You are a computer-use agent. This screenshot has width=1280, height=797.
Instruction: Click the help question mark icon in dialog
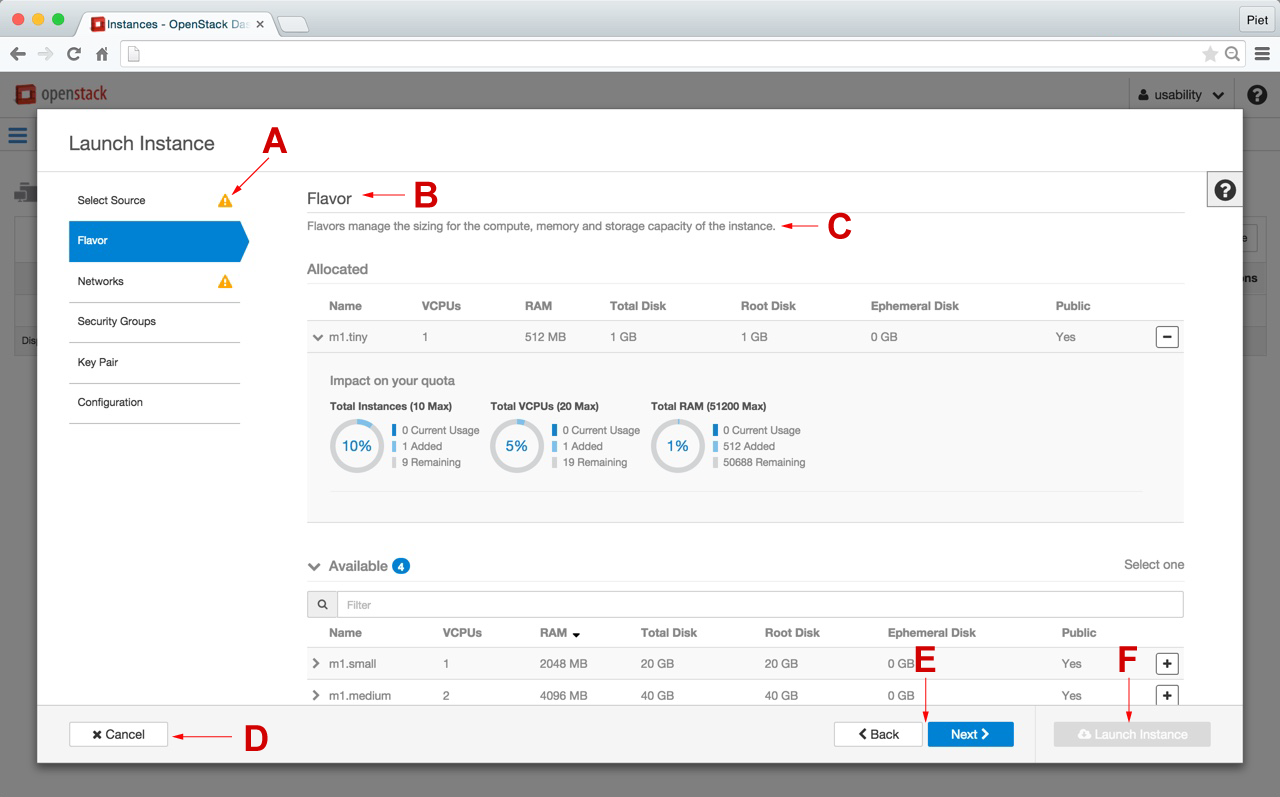click(1225, 190)
